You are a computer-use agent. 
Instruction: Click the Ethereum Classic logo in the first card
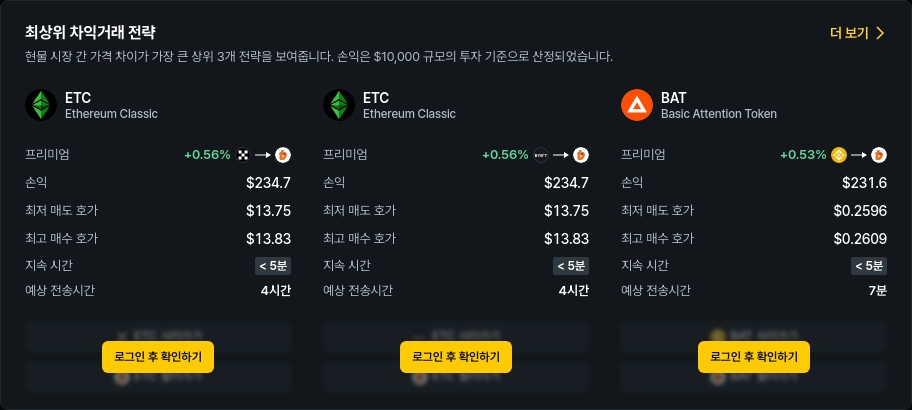[41, 105]
